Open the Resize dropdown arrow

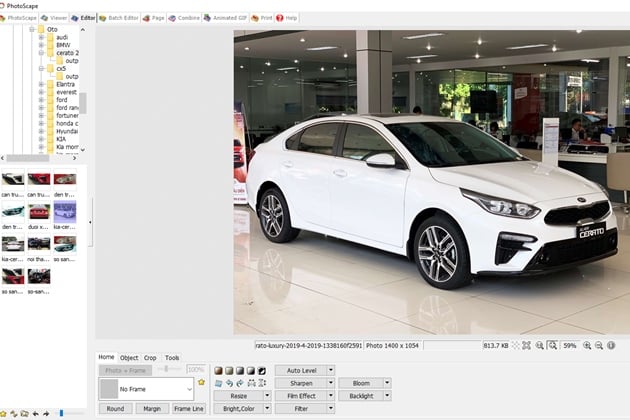pos(267,396)
